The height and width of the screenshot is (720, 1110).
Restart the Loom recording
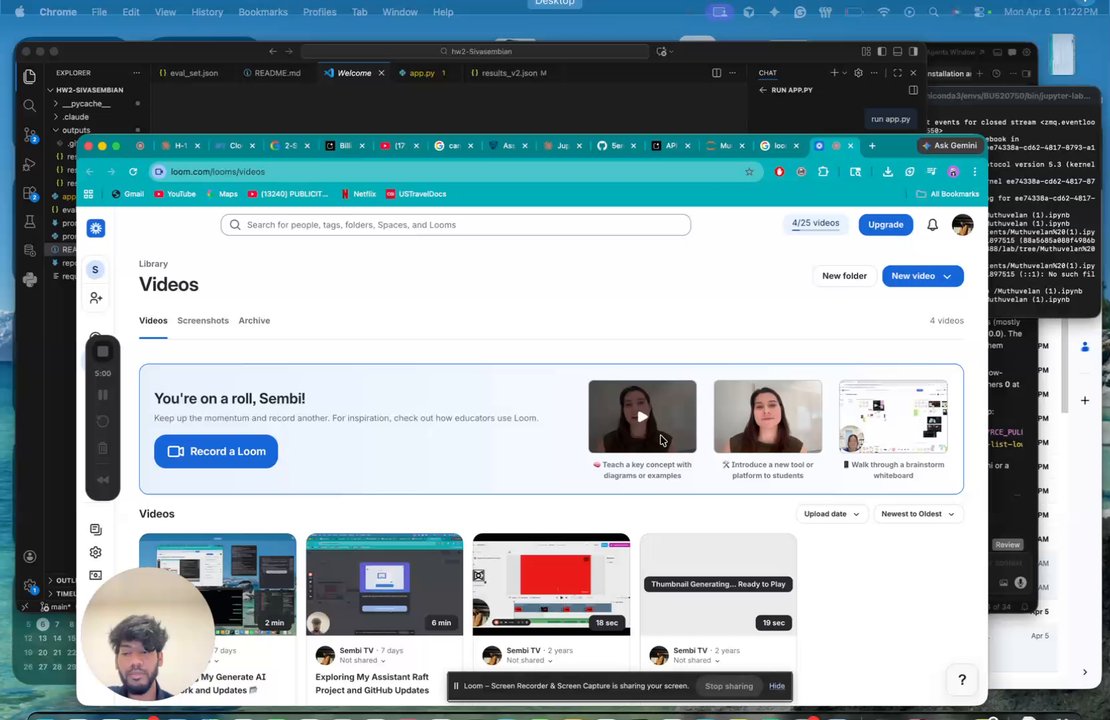pos(103,421)
